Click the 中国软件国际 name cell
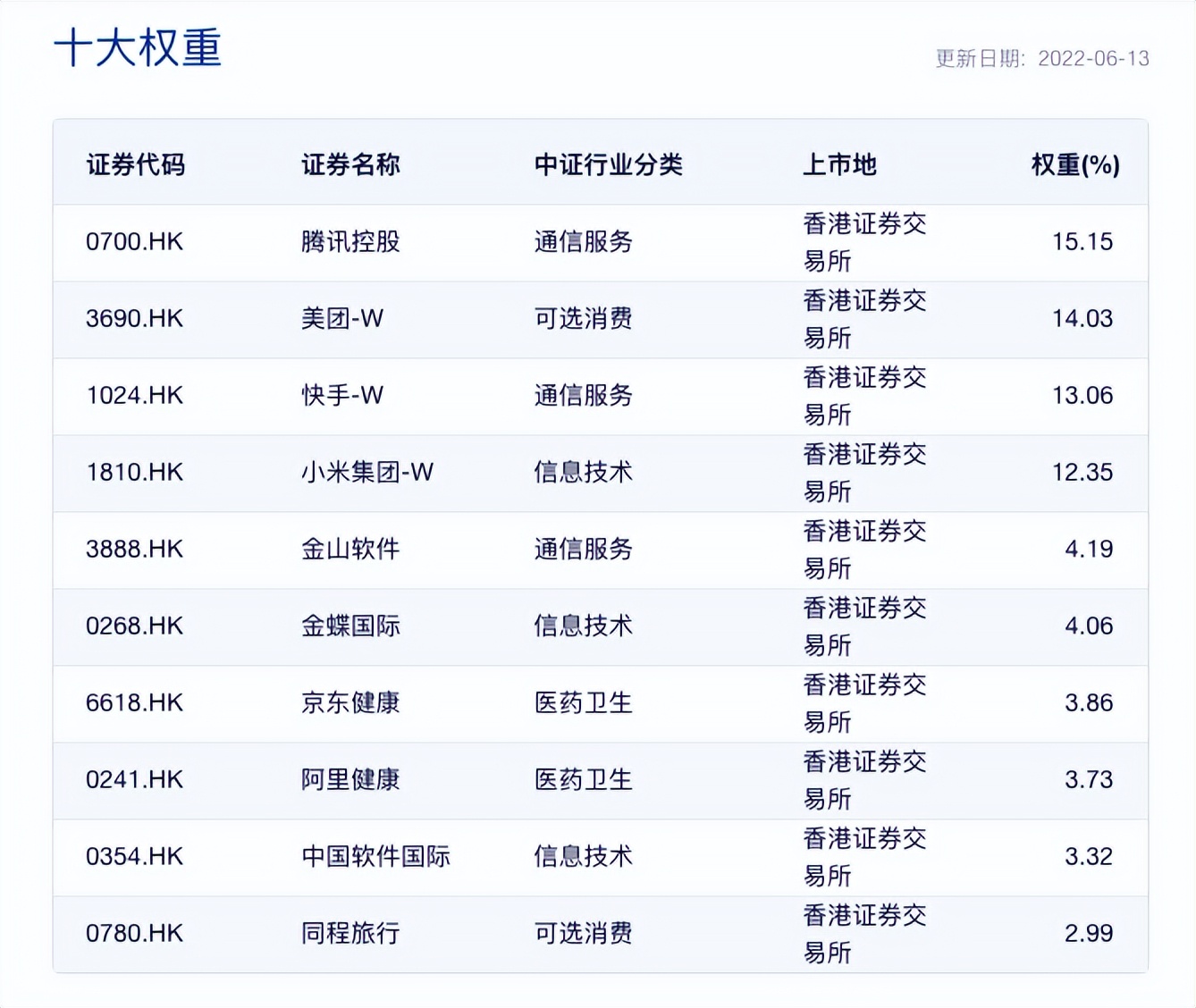 tap(375, 857)
